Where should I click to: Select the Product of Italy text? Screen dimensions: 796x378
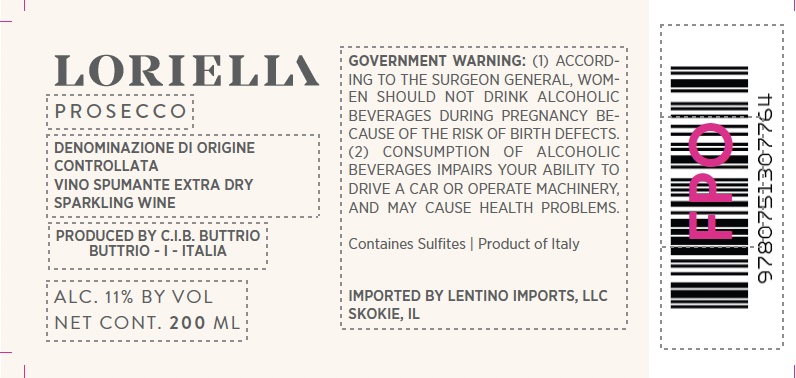click(x=528, y=244)
